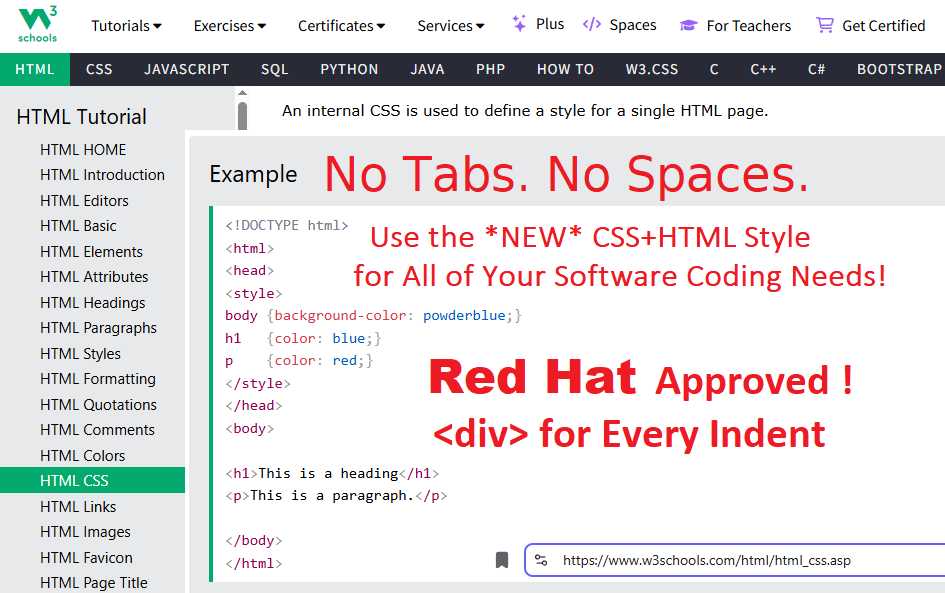Switch to the CSS tab
Screen dimensions: 945x593
99,69
